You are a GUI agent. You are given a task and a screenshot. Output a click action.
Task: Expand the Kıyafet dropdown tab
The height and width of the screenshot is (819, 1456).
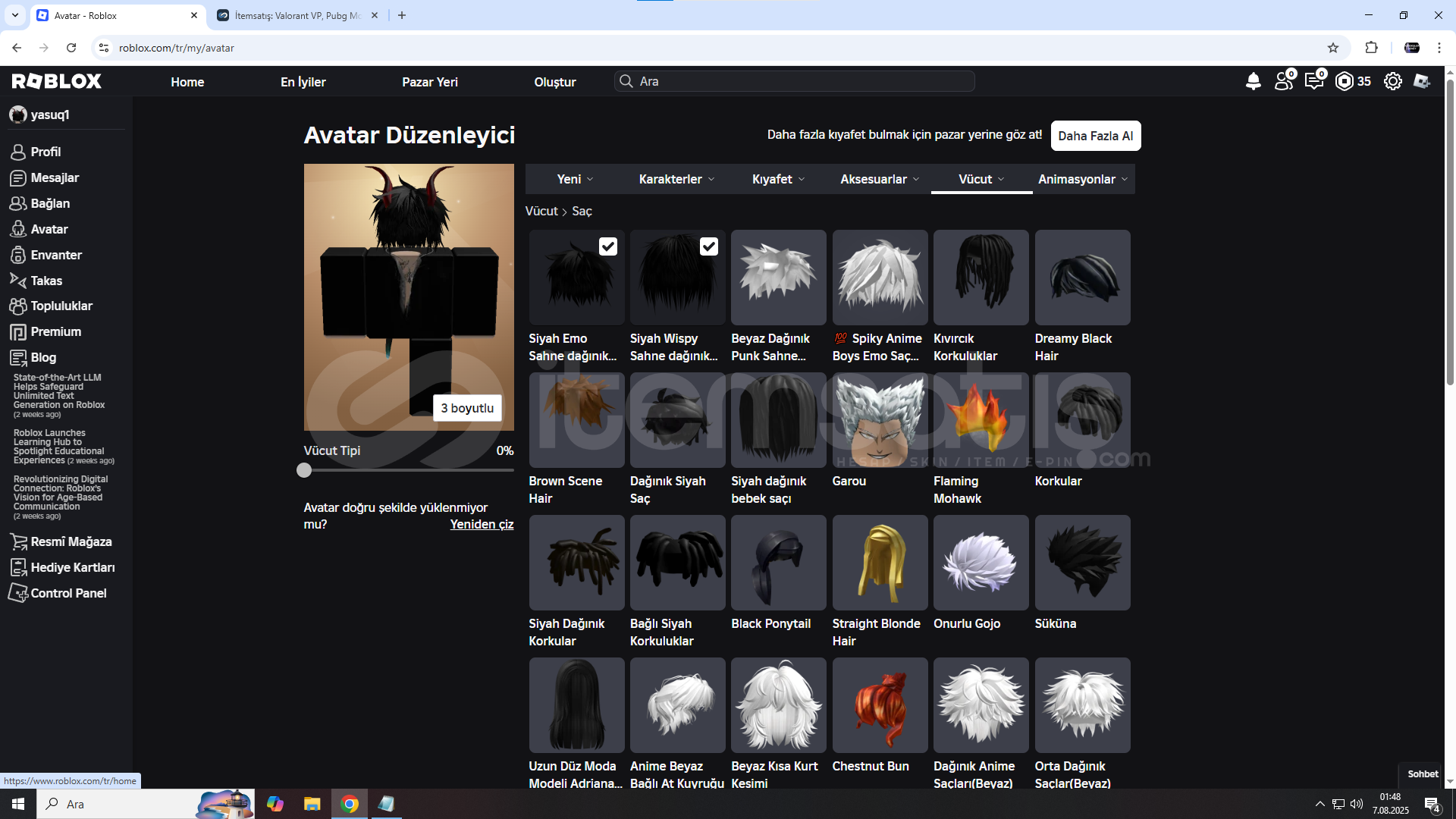pos(779,179)
